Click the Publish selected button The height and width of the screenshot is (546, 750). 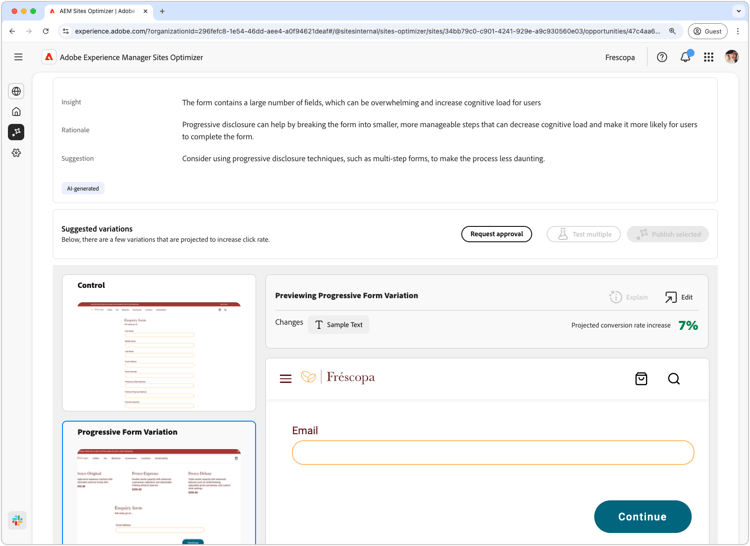[x=668, y=234]
